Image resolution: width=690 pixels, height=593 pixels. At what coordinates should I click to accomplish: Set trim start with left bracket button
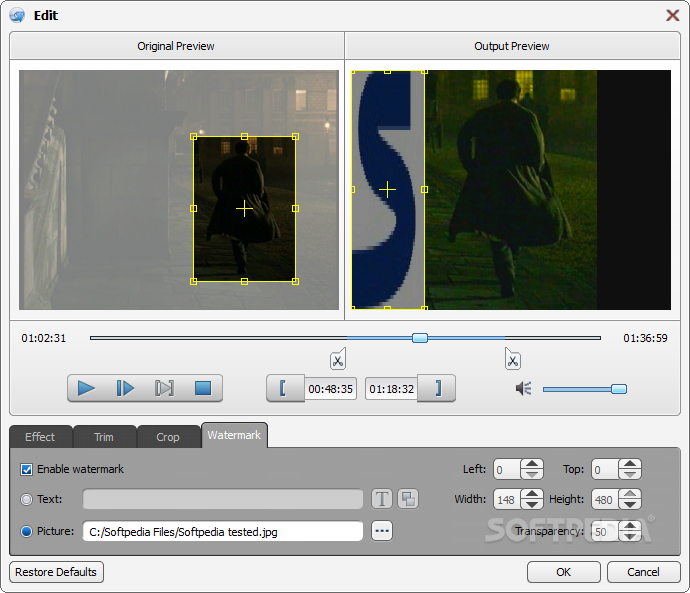[285, 388]
